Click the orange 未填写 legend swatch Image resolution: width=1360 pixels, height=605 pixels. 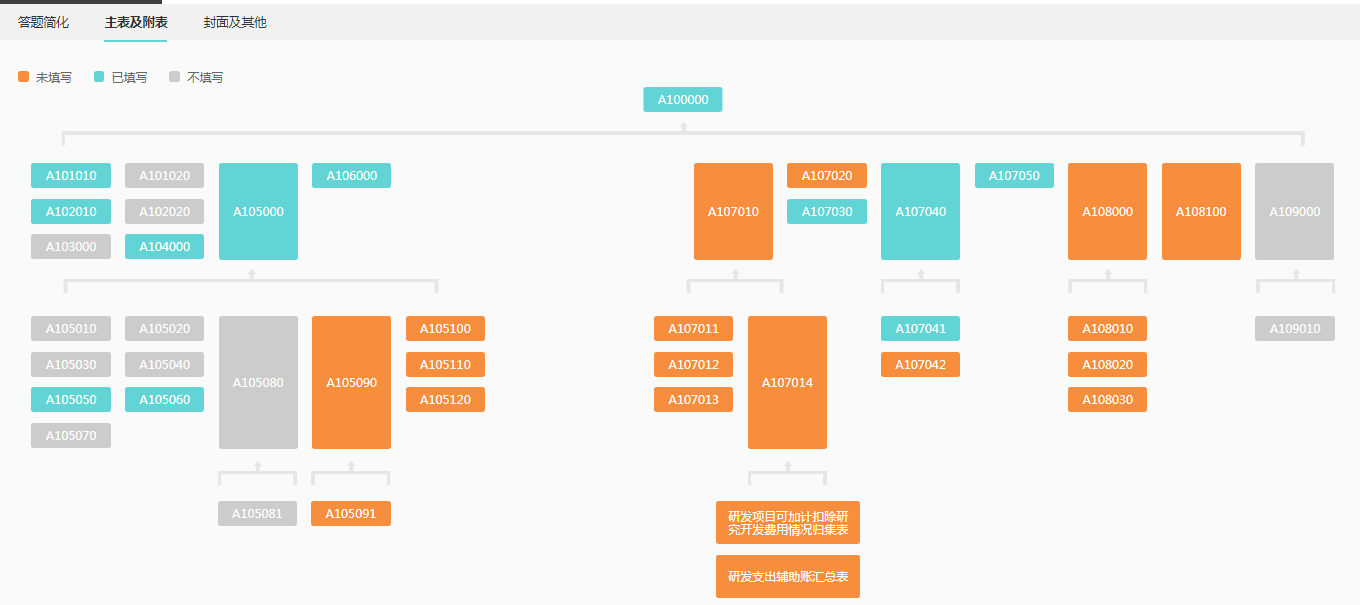point(24,76)
